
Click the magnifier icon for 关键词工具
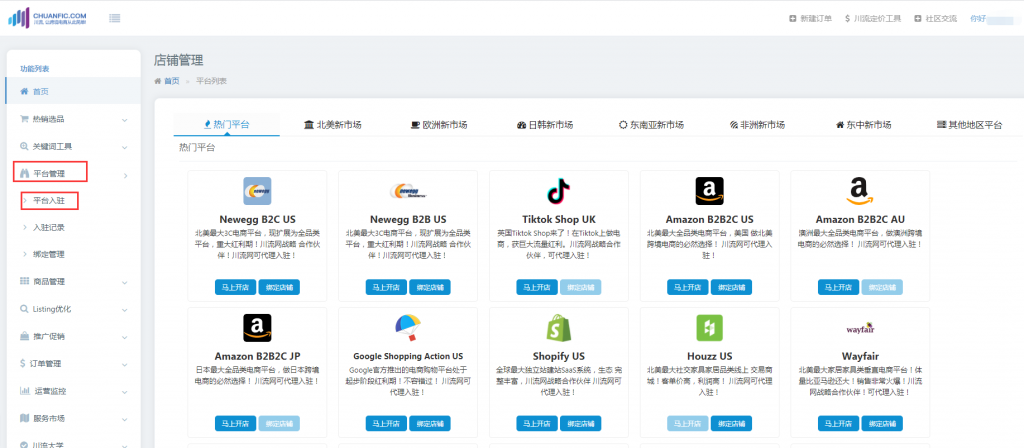(24, 146)
